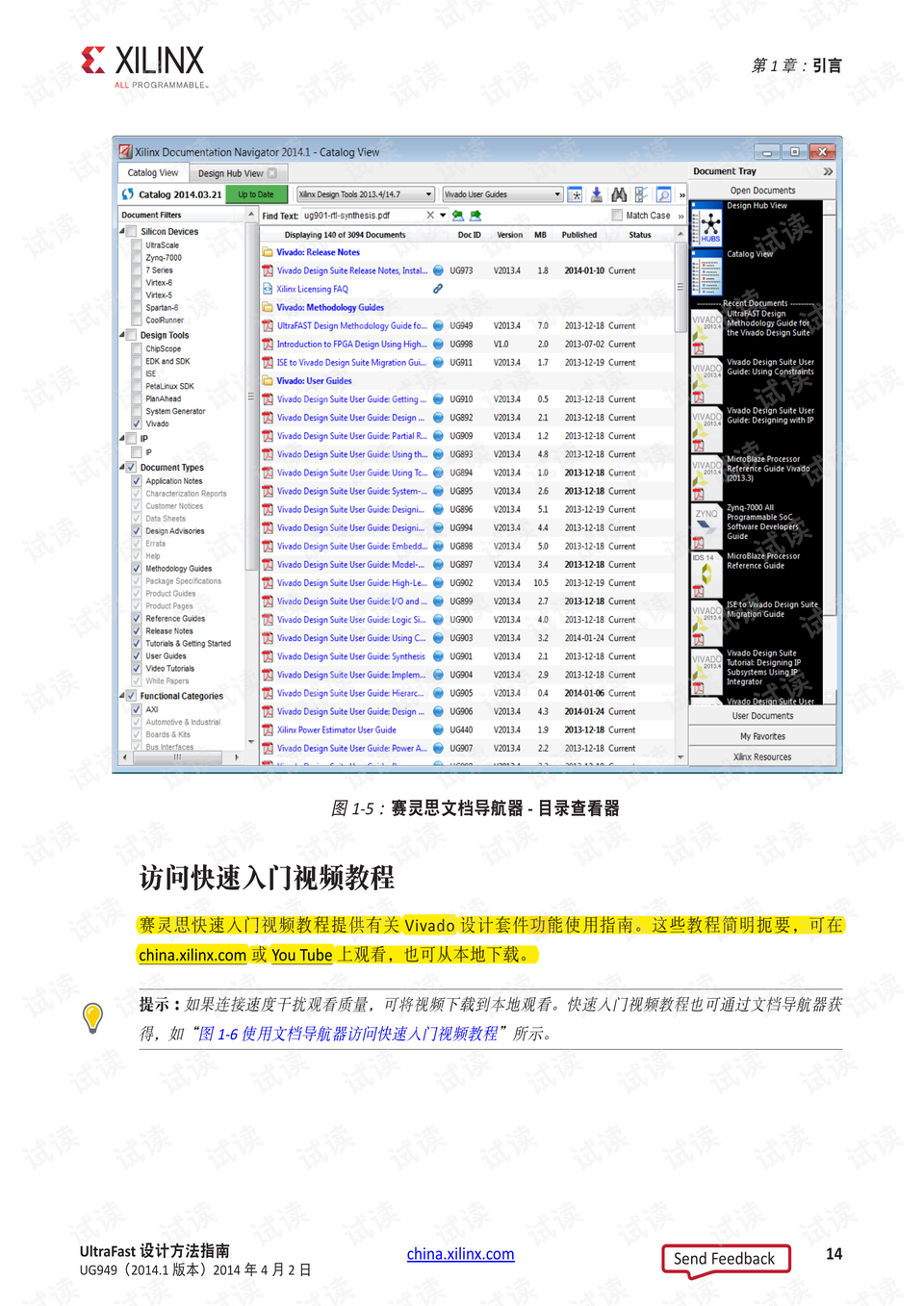Click the Vivado: Release Notes folder icon

click(x=268, y=252)
